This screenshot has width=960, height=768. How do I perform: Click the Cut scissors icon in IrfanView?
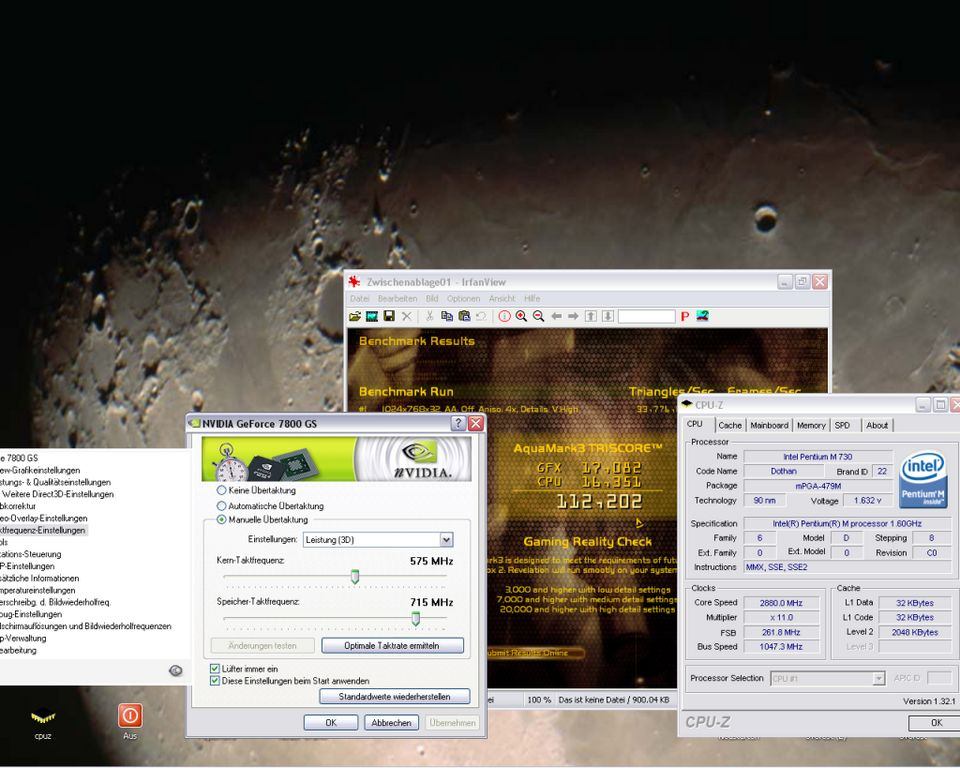click(x=429, y=317)
